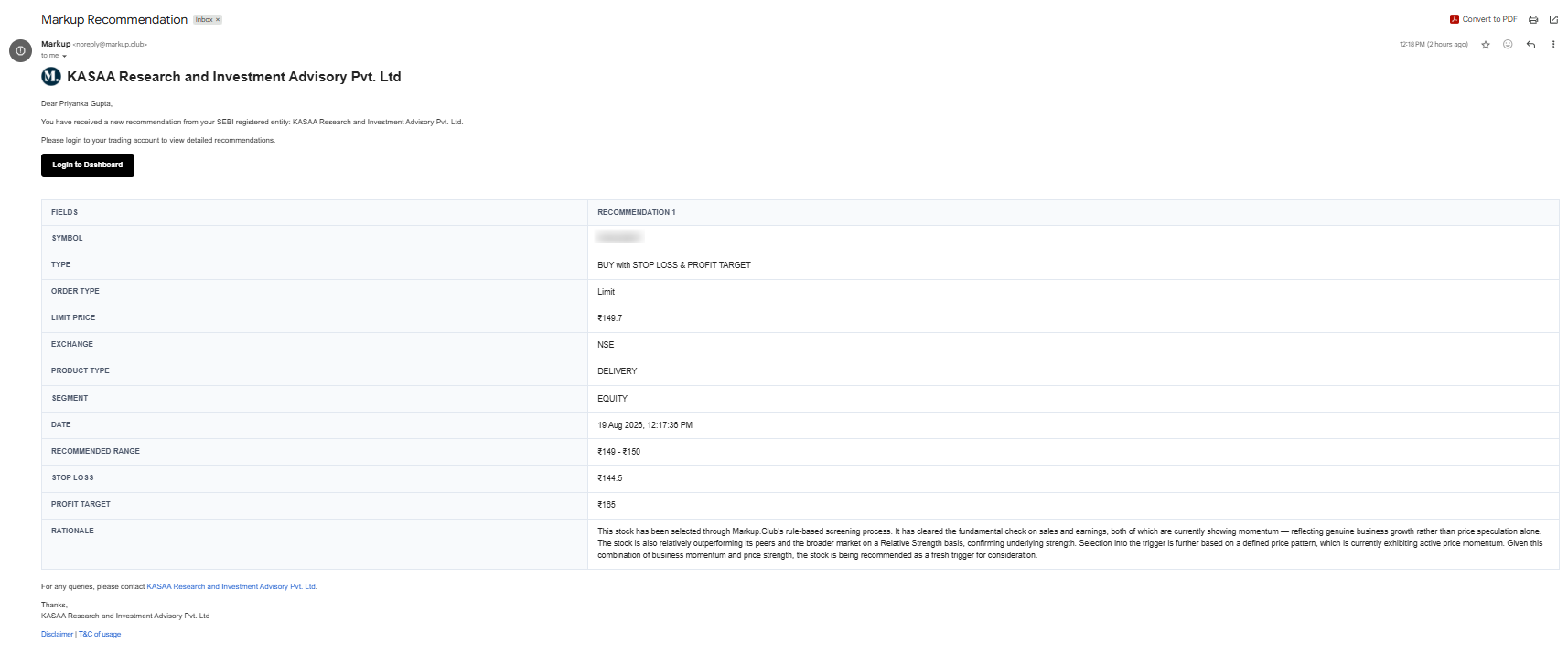This screenshot has height=654, width=1568.
Task: Open the three-dot more options menu
Action: pos(1553,44)
